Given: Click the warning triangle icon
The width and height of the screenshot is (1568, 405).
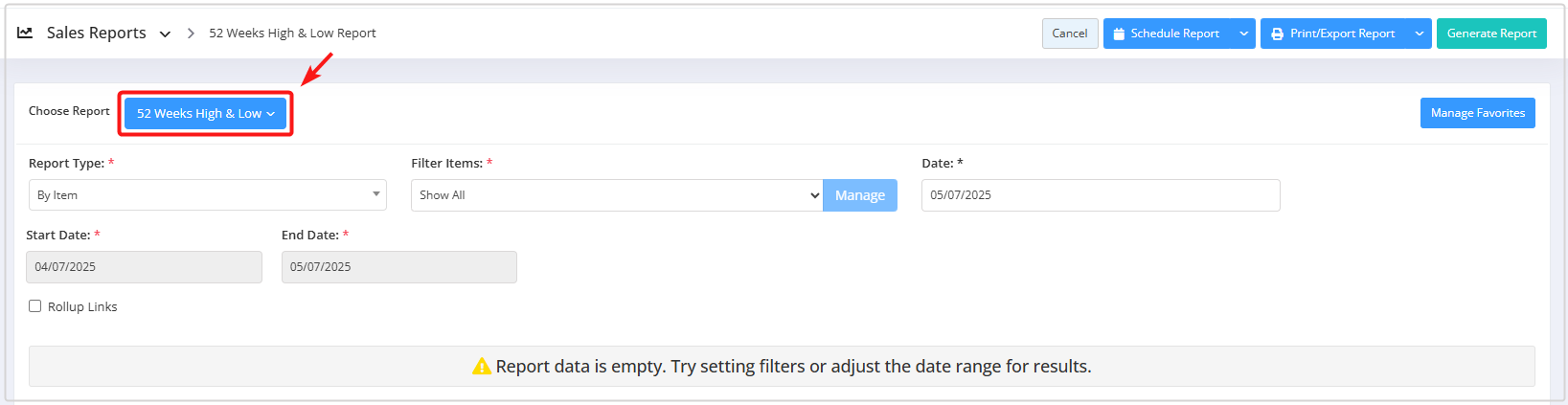Looking at the screenshot, I should (482, 367).
